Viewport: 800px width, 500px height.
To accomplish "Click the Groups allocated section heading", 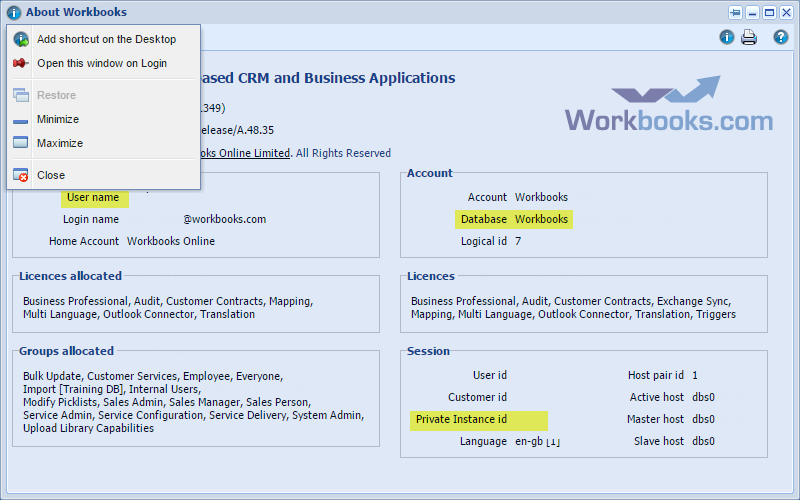I will coord(66,351).
